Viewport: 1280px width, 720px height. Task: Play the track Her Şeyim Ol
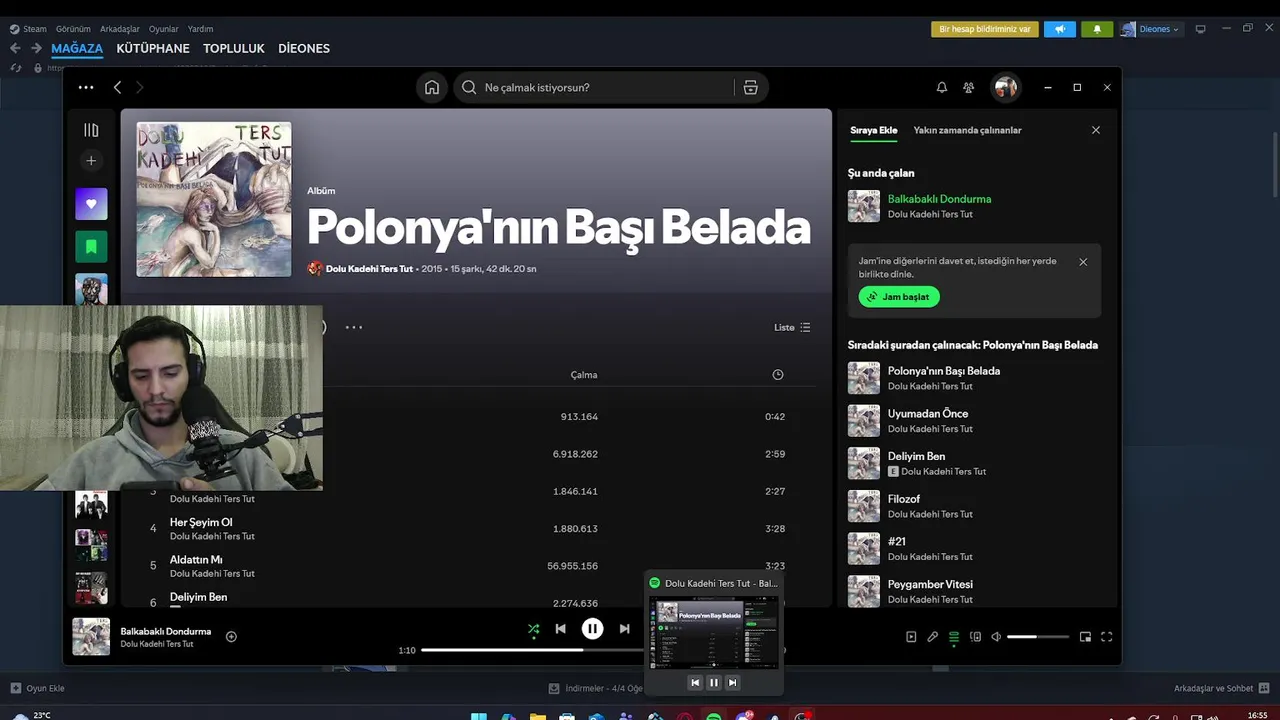tap(201, 522)
